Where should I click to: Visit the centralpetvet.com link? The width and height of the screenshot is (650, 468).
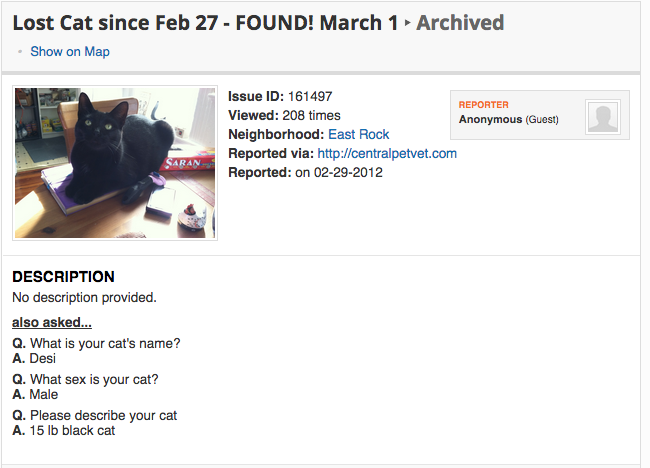(387, 153)
